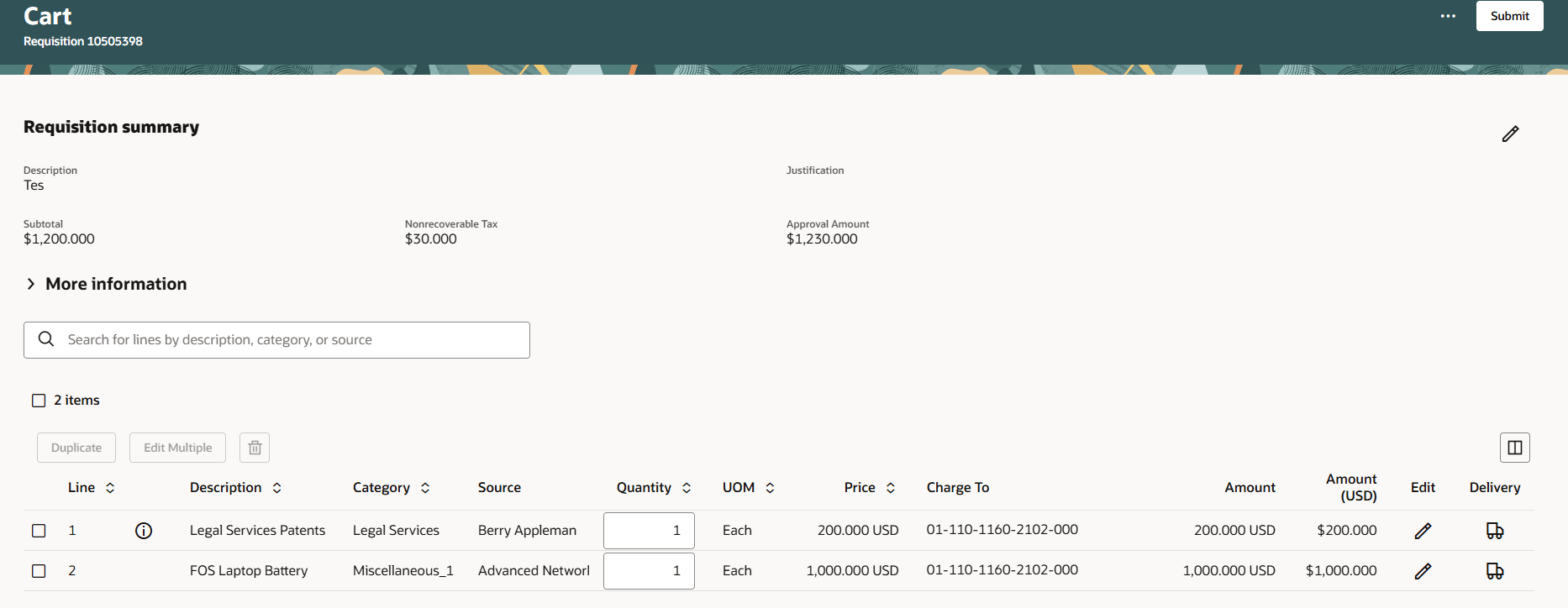This screenshot has height=608, width=1568.
Task: Submit the requisition
Action: pos(1509,16)
